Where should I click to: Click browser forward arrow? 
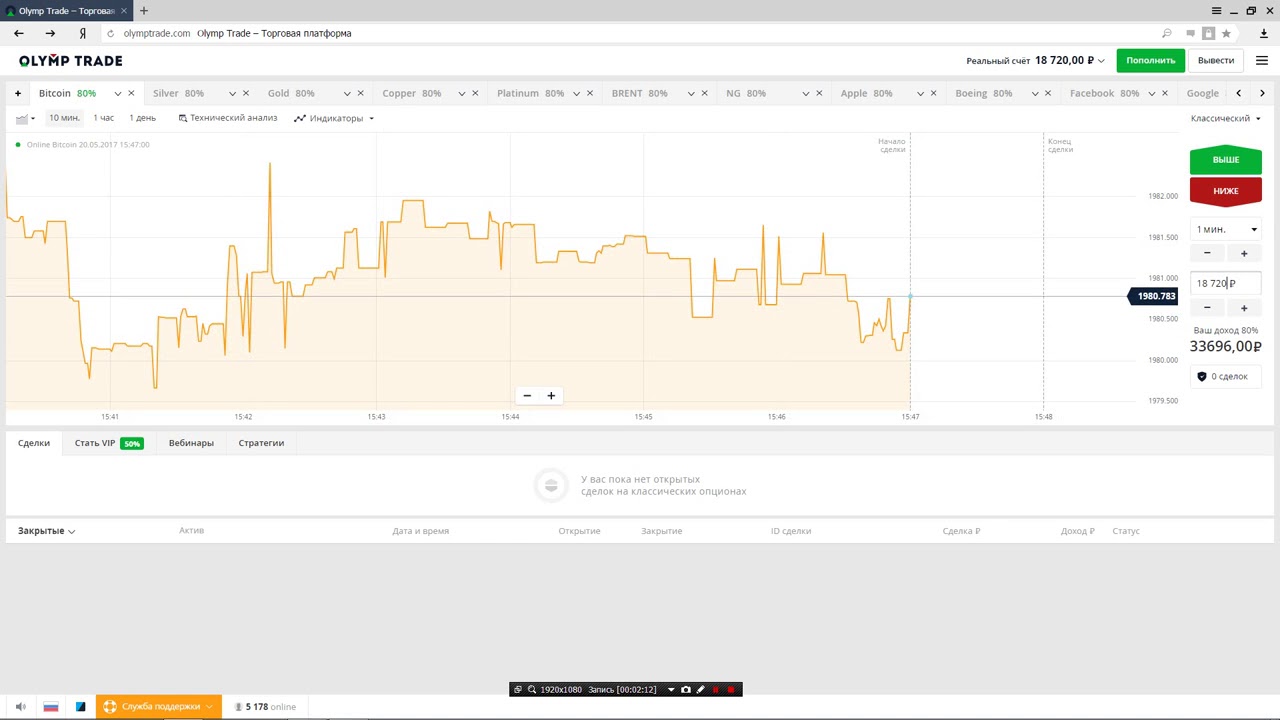pos(50,33)
